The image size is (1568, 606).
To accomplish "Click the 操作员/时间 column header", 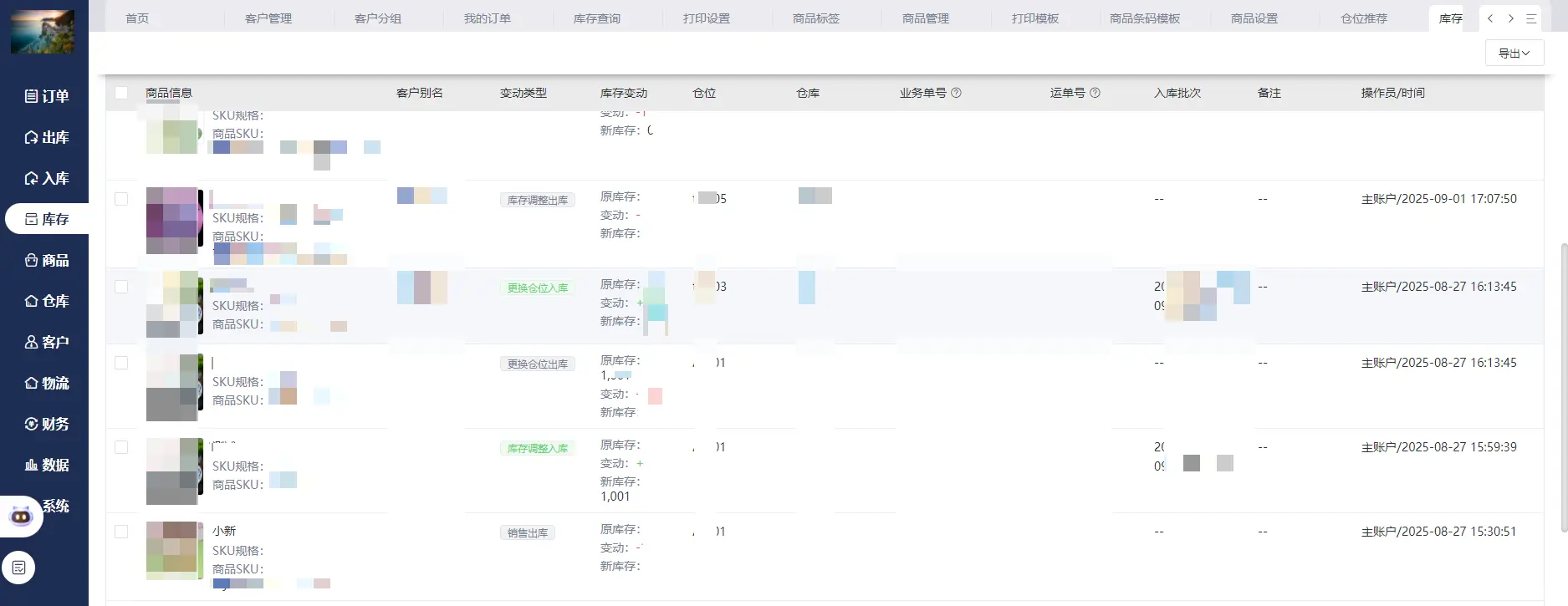I will 1393,93.
